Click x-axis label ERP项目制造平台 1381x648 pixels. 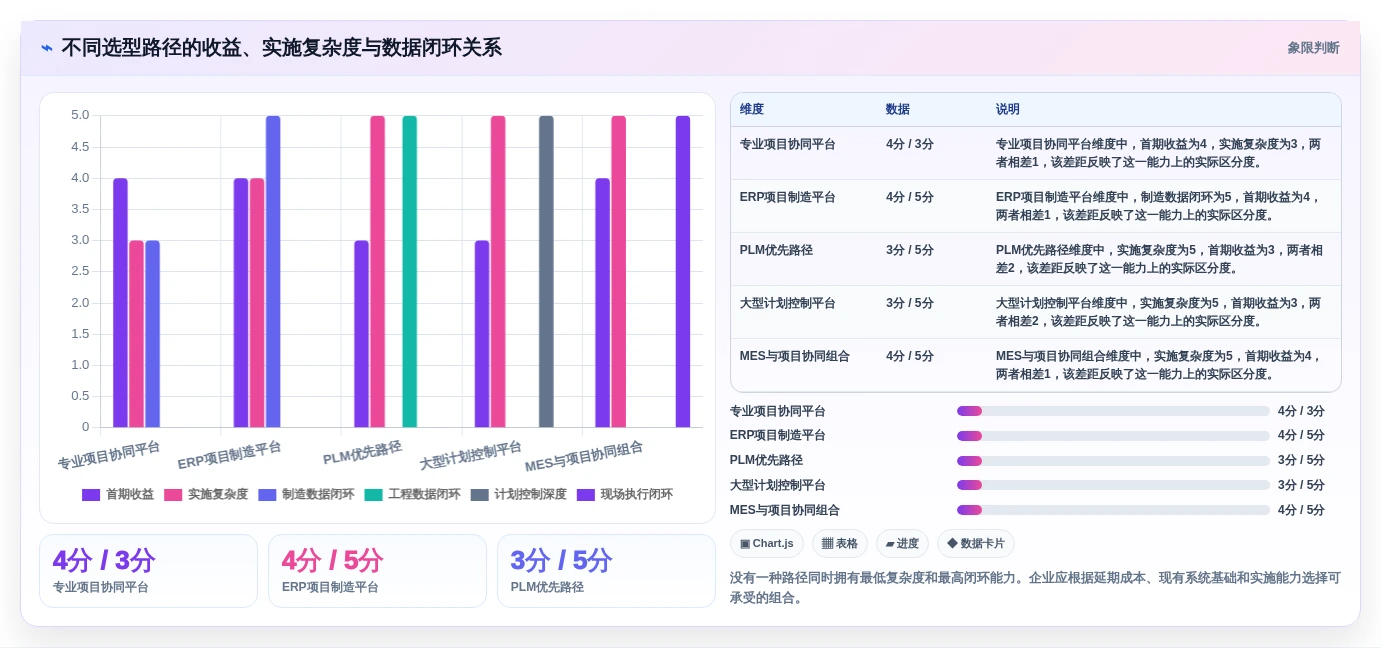click(x=230, y=456)
